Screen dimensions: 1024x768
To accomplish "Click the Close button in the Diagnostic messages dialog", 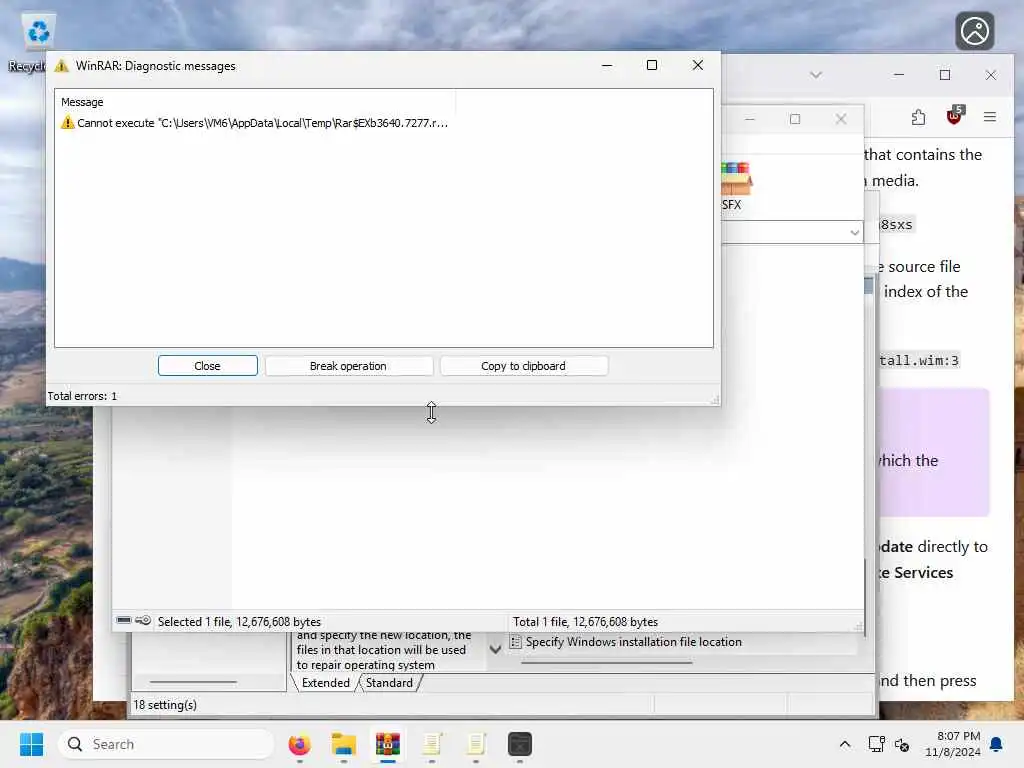I will 208,366.
